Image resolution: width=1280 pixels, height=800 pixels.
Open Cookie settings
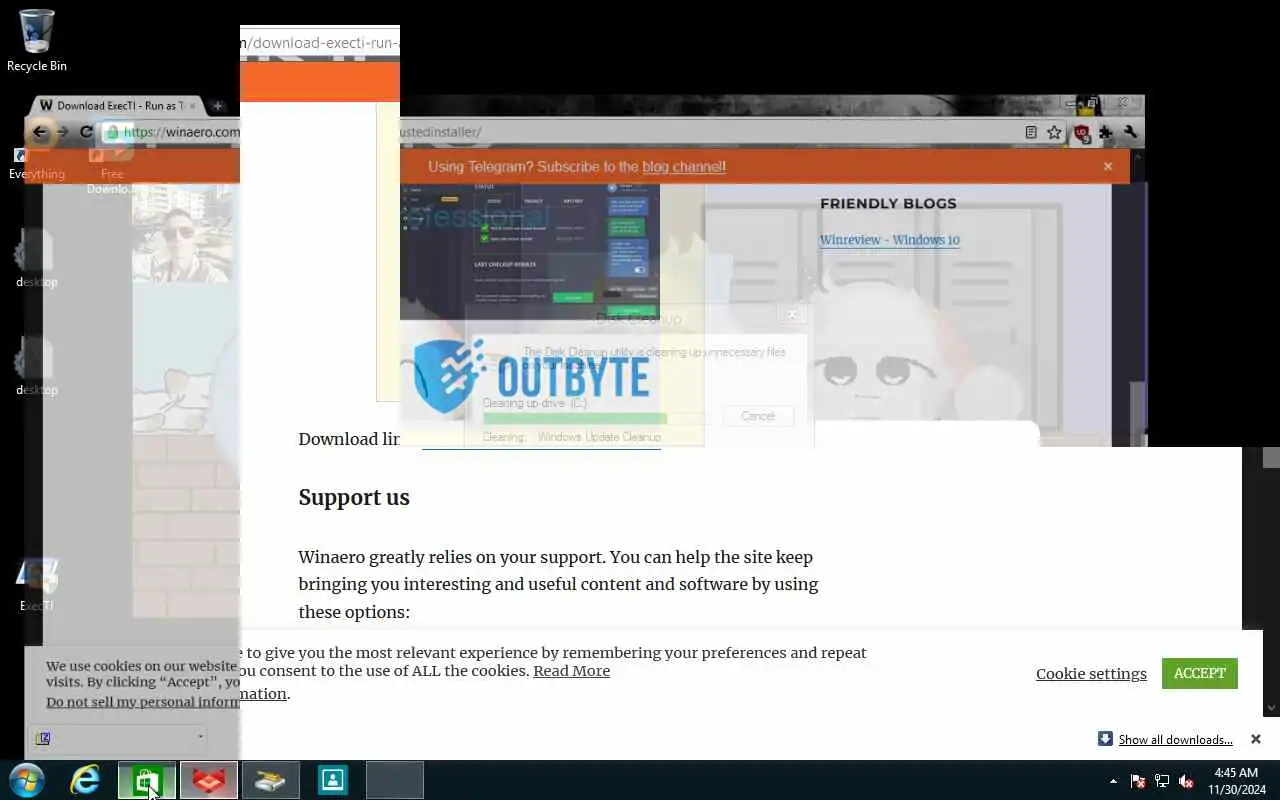pyautogui.click(x=1091, y=673)
